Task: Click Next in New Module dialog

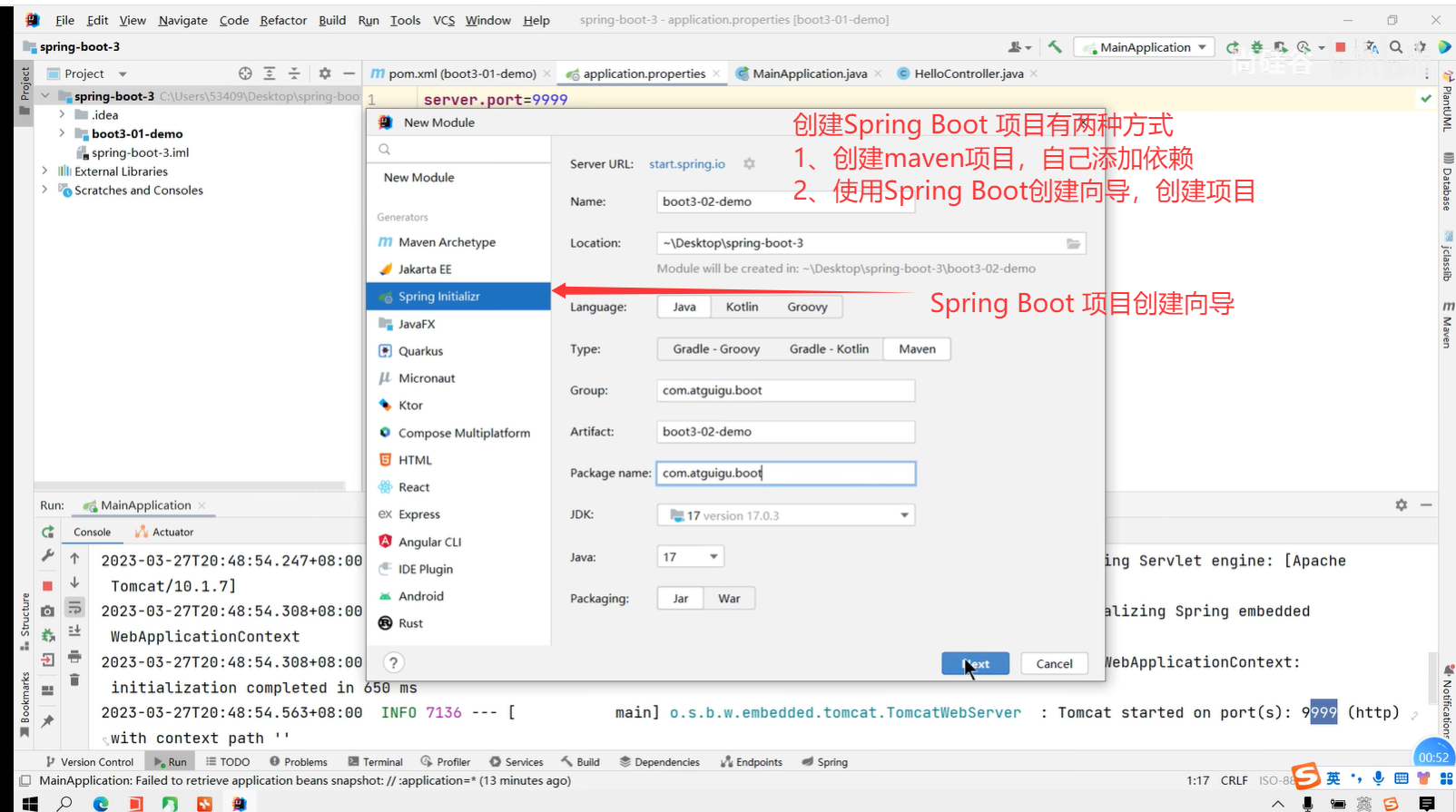Action: tap(975, 664)
